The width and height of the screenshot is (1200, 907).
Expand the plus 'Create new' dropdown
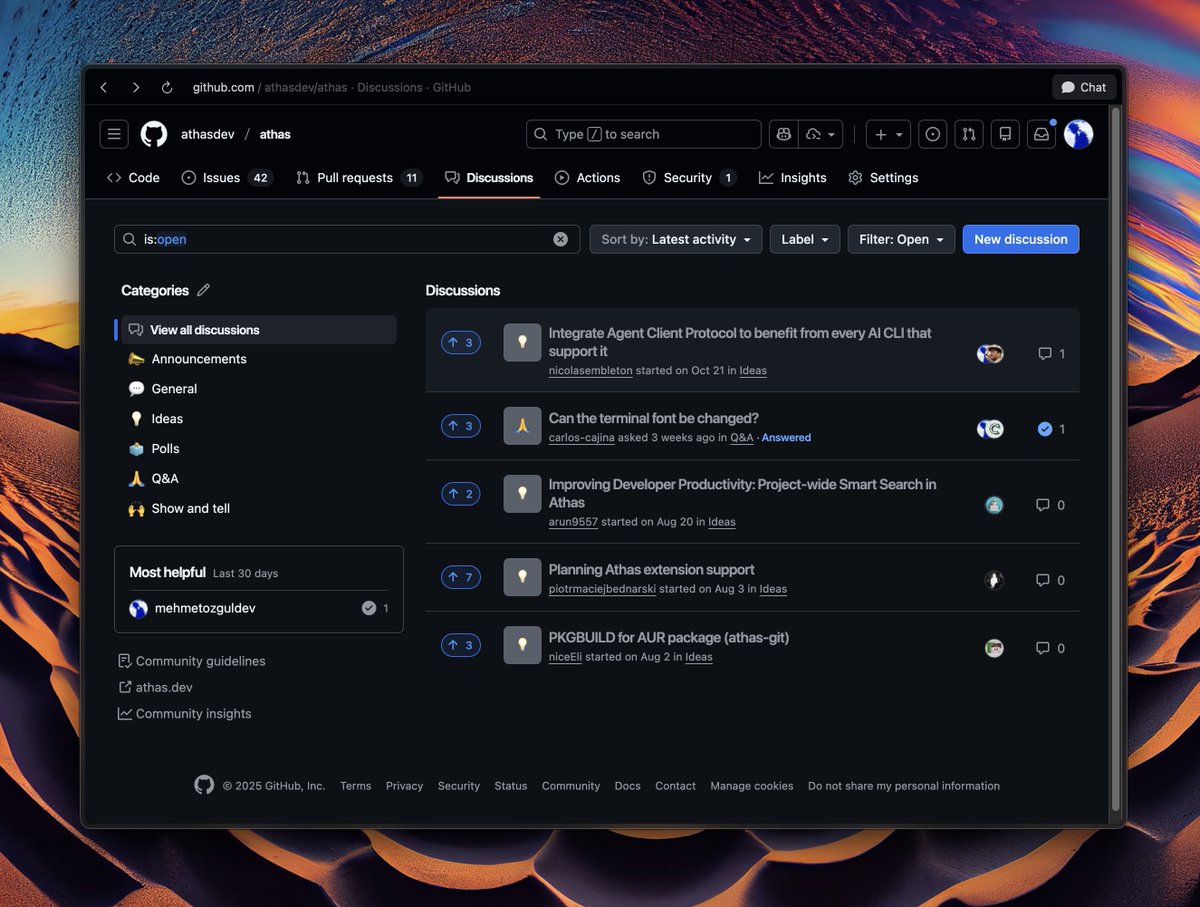(x=888, y=134)
